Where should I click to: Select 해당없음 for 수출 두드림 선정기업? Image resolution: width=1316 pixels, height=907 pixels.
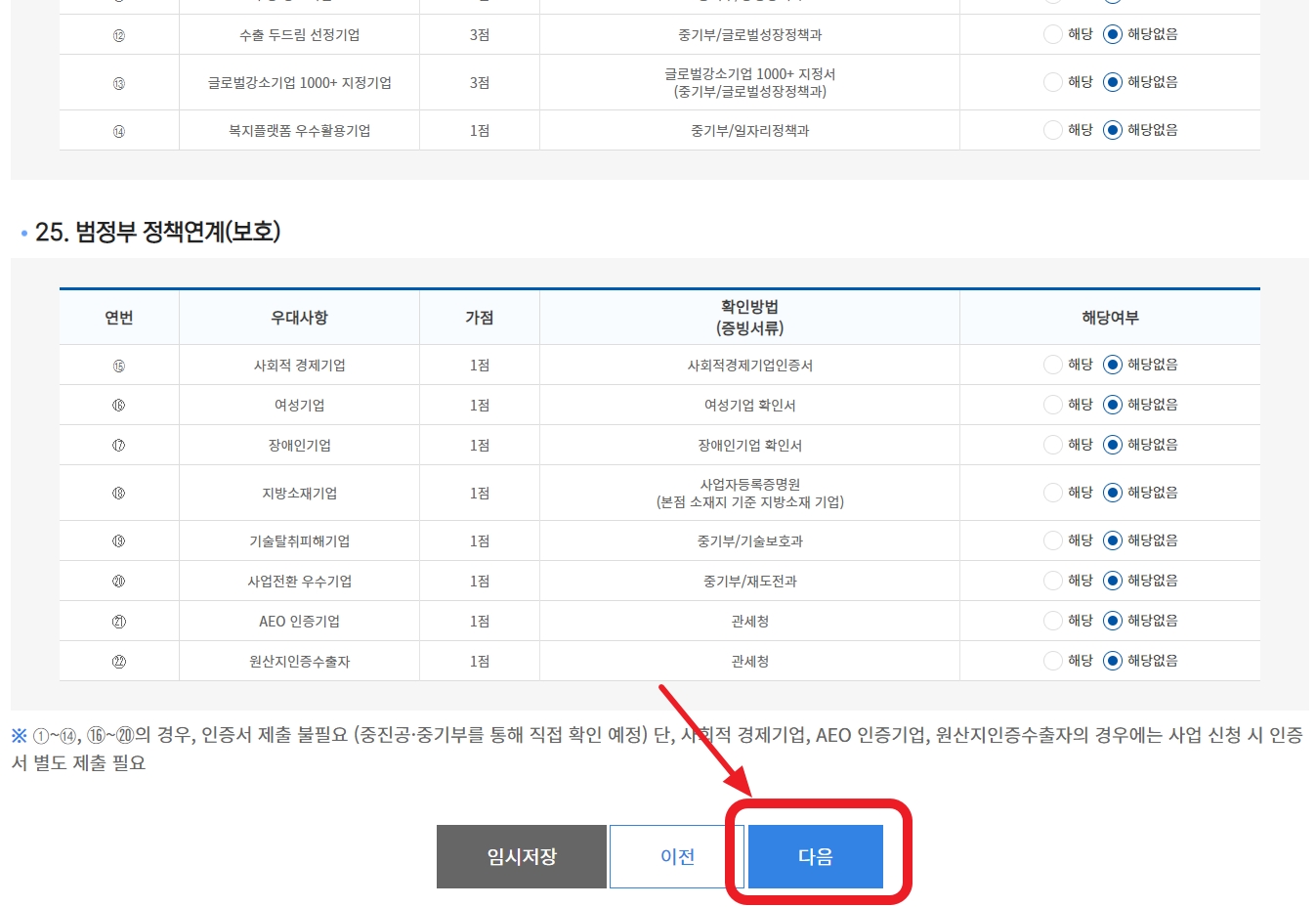pos(1112,34)
